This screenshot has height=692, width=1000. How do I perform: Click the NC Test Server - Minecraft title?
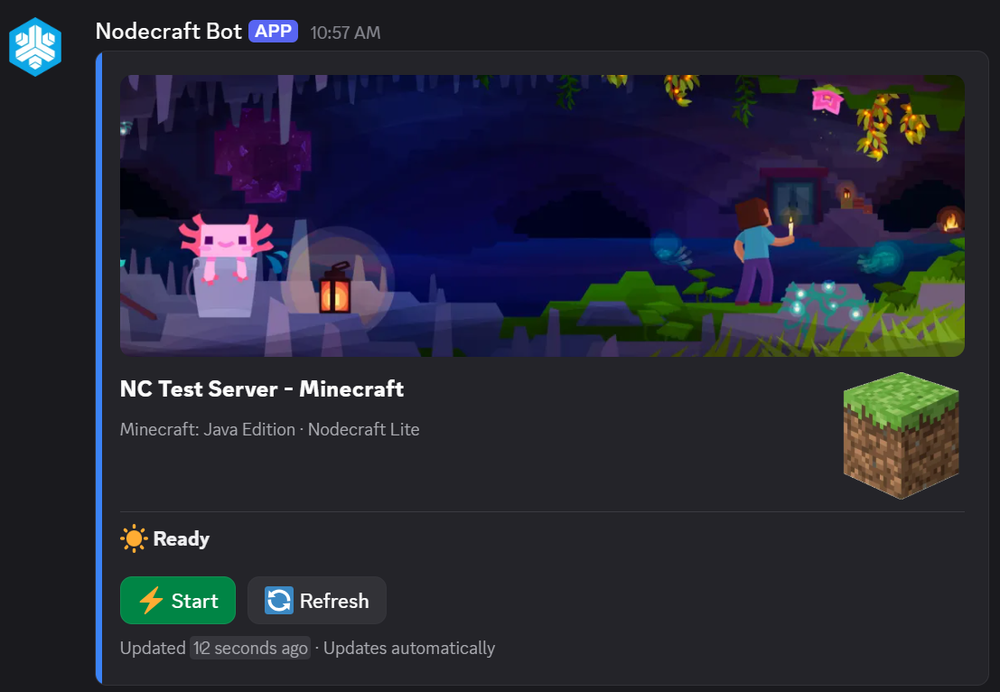[261, 388]
